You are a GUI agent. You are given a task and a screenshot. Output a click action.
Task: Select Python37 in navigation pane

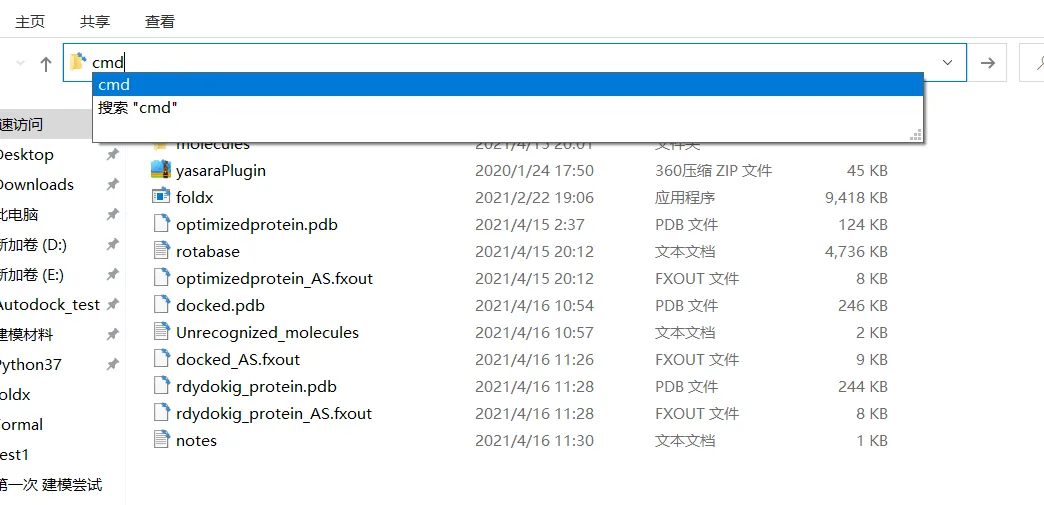click(31, 365)
